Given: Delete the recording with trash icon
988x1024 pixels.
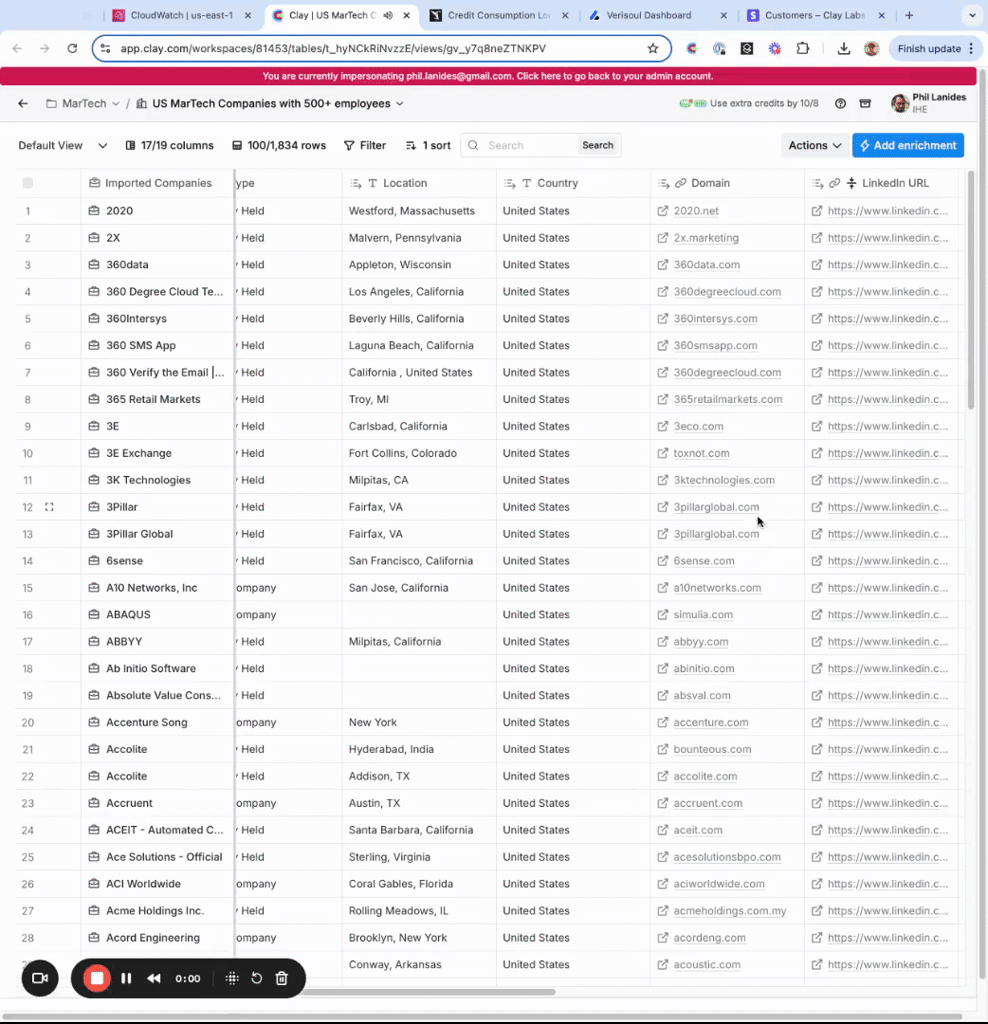Looking at the screenshot, I should (x=282, y=978).
